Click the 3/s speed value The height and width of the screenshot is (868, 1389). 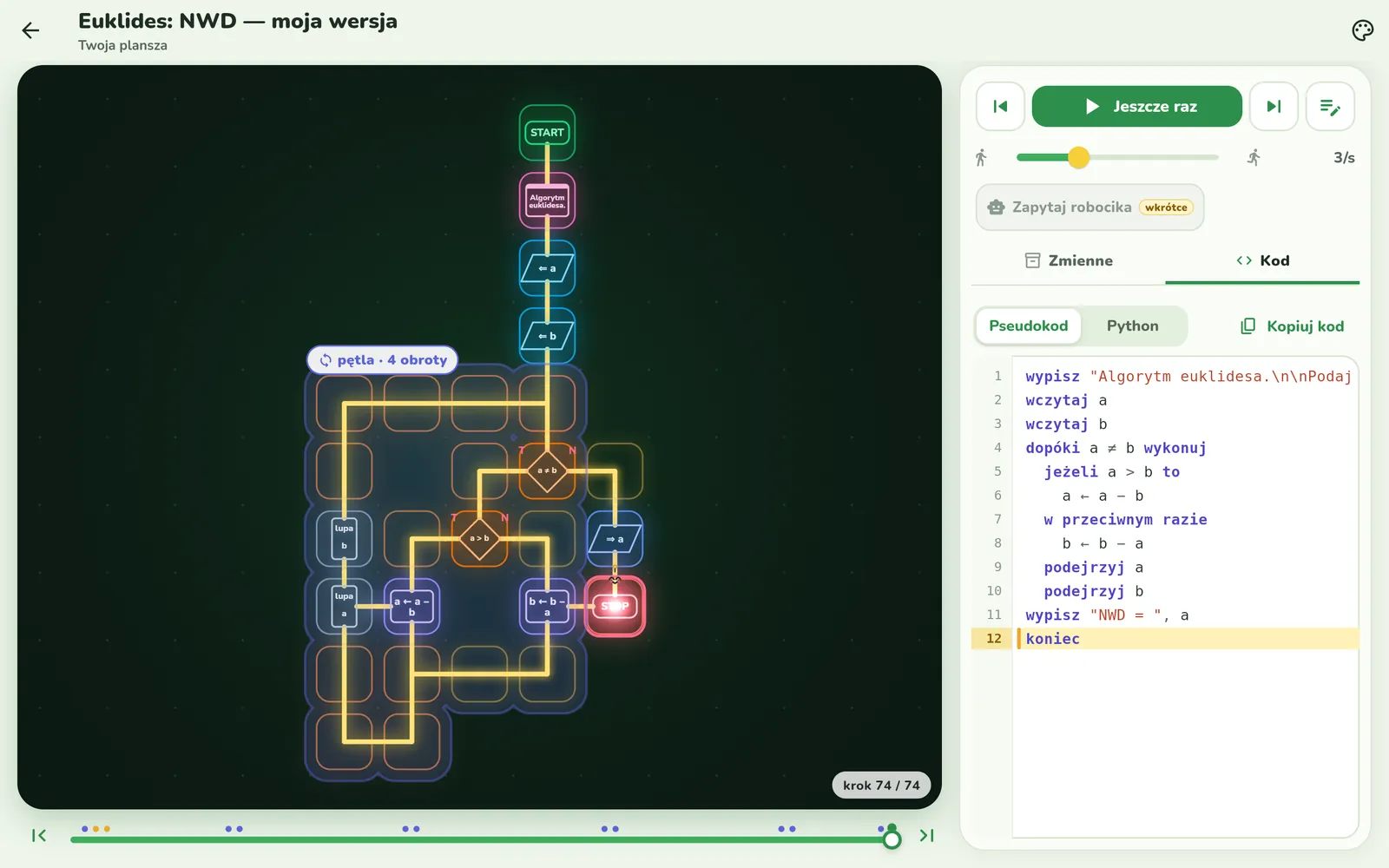pos(1344,158)
